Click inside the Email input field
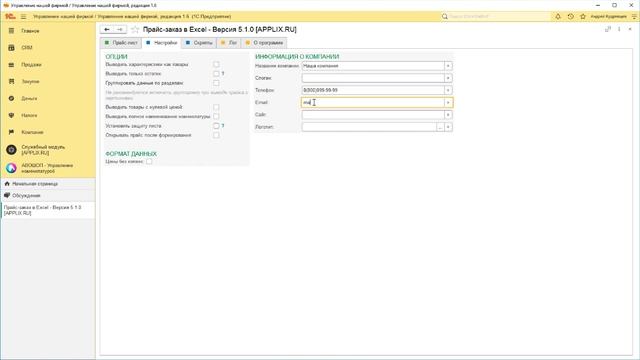This screenshot has height=360, width=640. pos(373,102)
